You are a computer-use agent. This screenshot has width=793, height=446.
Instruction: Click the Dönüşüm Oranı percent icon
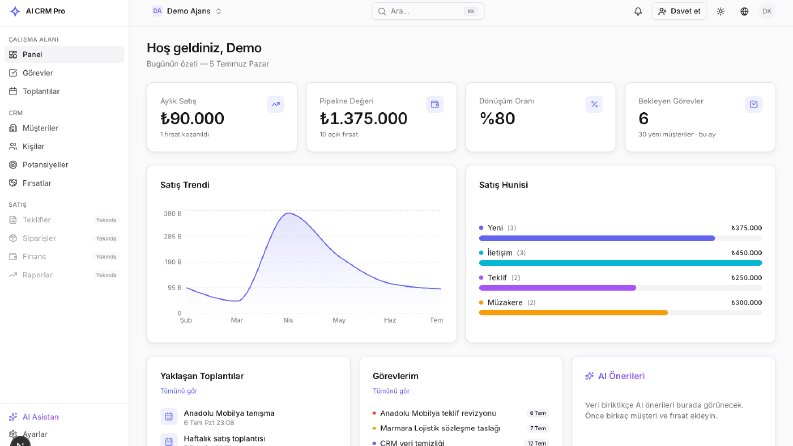click(x=594, y=104)
